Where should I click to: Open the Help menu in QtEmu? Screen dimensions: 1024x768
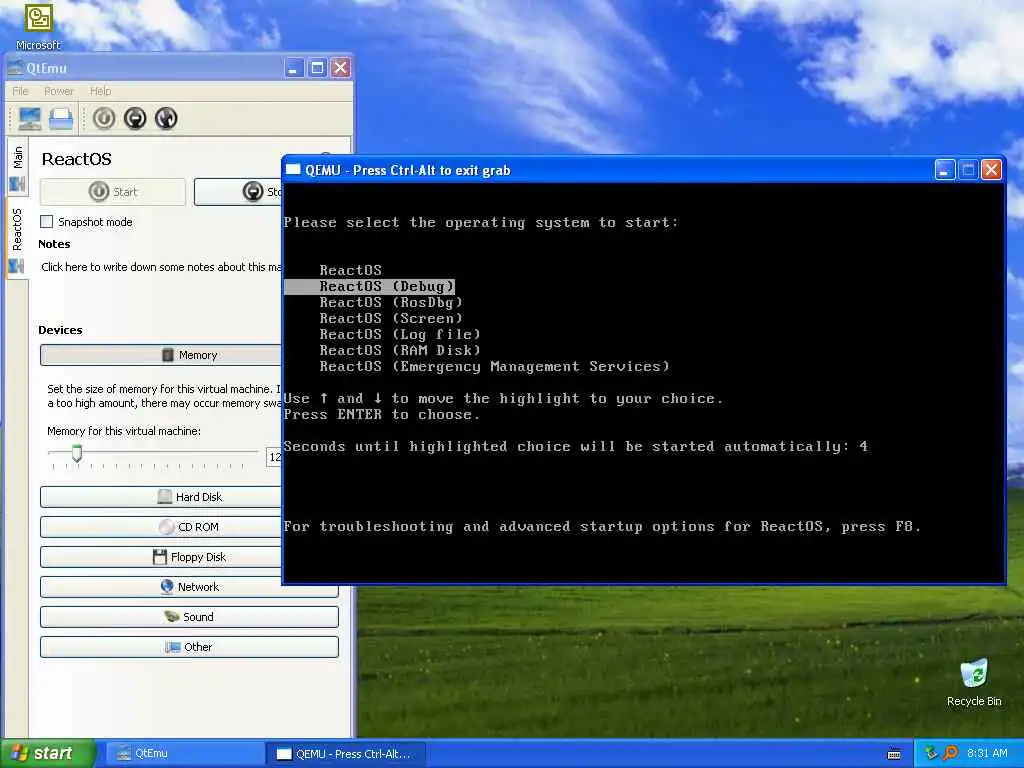pos(100,91)
